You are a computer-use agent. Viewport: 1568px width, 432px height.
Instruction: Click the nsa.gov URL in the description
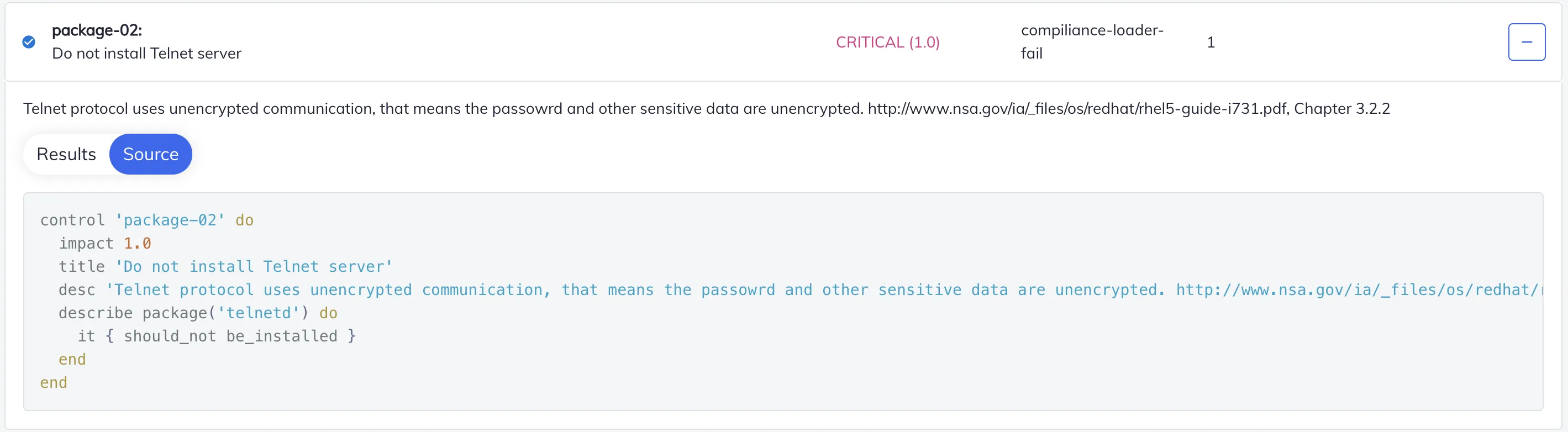1077,108
